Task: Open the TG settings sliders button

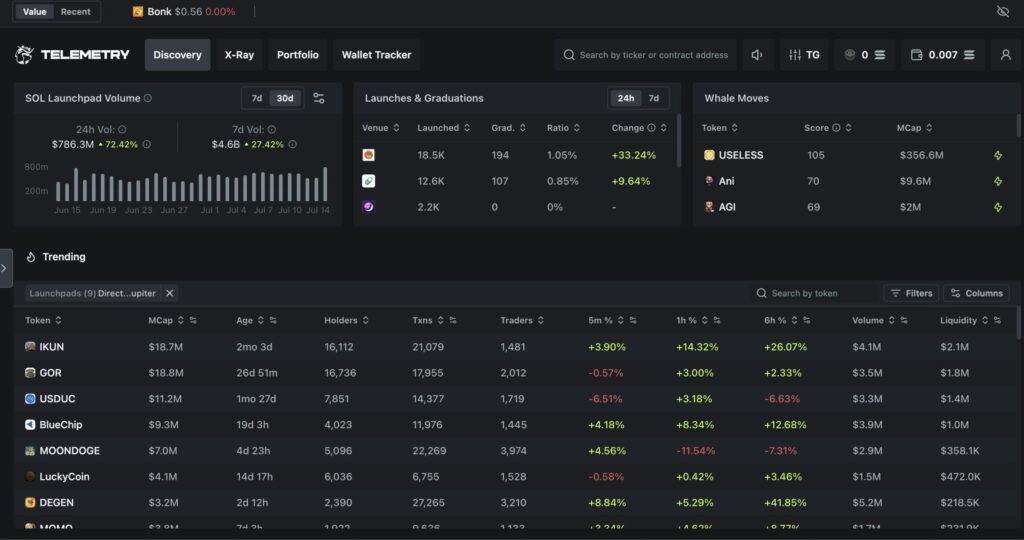Action: [805, 55]
